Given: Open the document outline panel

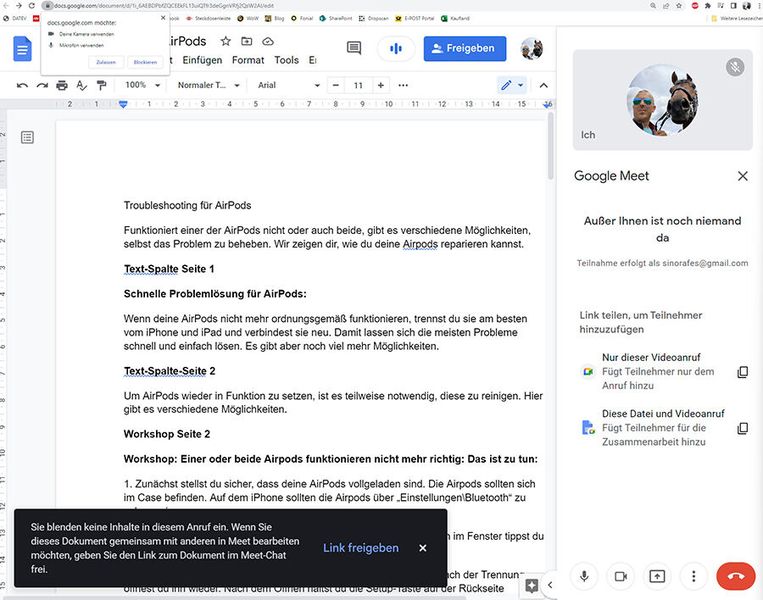Looking at the screenshot, I should pos(27,137).
